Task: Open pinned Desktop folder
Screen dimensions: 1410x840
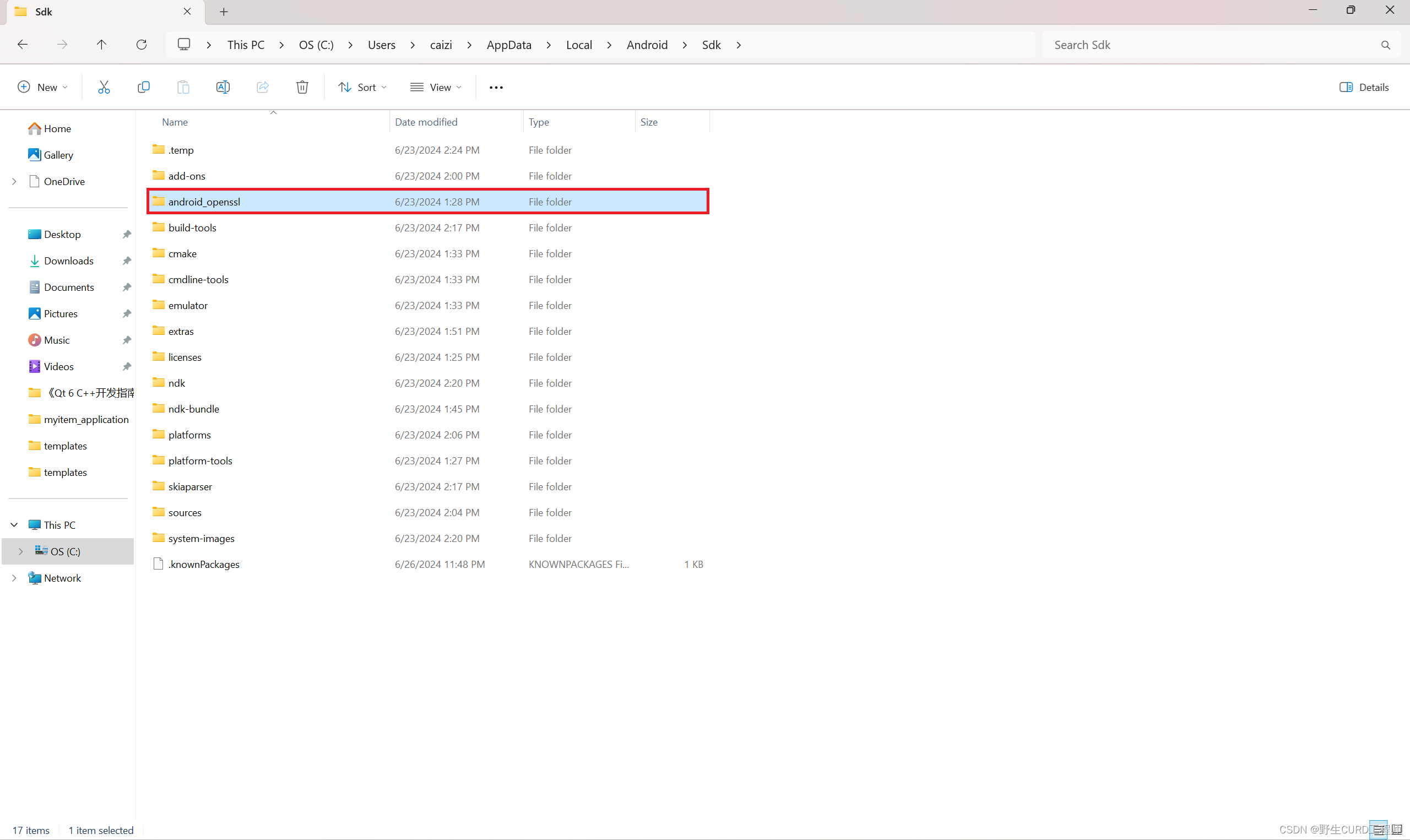Action: (x=55, y=234)
